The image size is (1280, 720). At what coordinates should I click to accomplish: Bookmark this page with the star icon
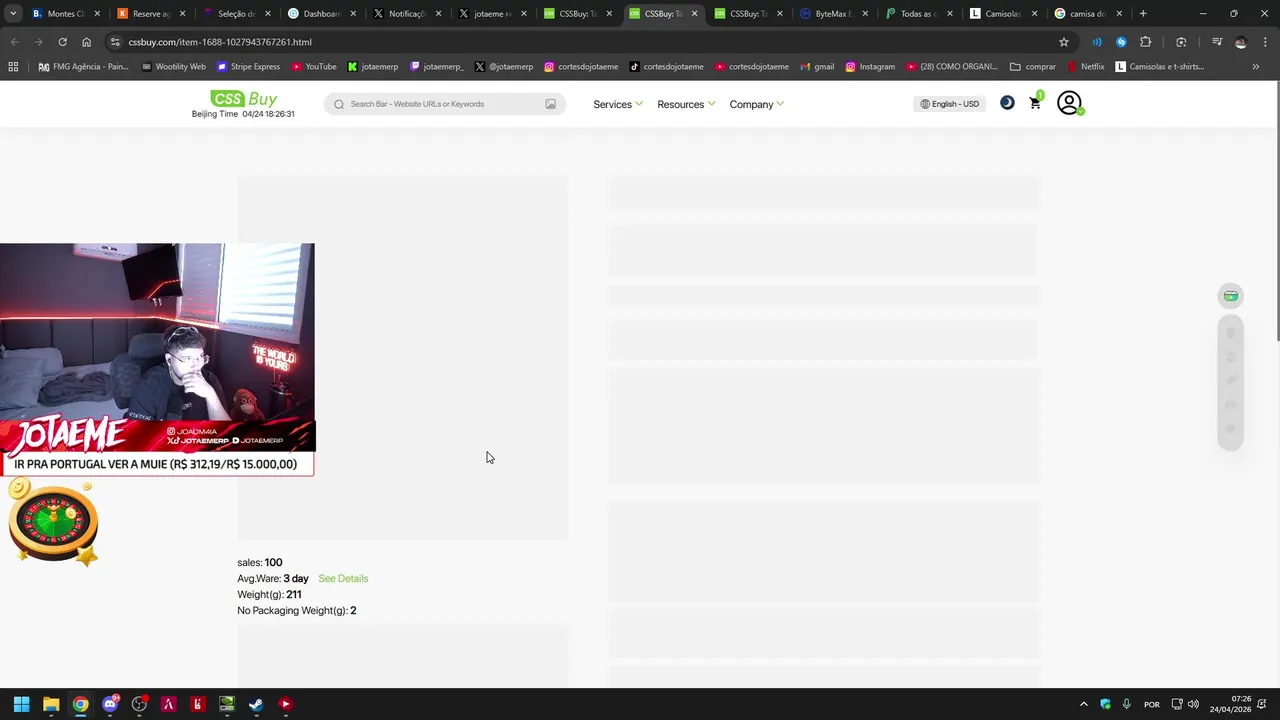(x=1064, y=42)
